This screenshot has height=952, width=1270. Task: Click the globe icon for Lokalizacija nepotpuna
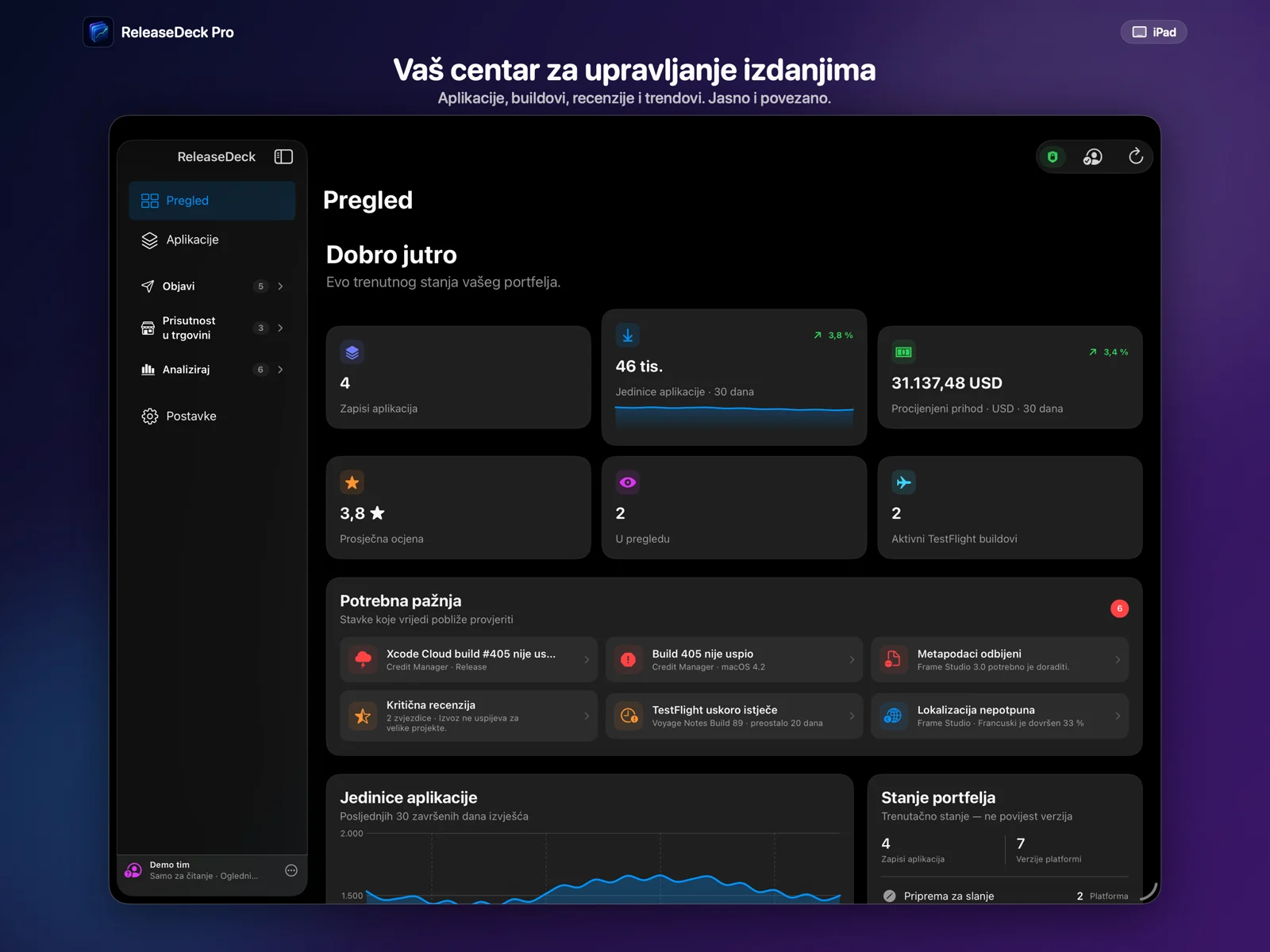coord(893,716)
